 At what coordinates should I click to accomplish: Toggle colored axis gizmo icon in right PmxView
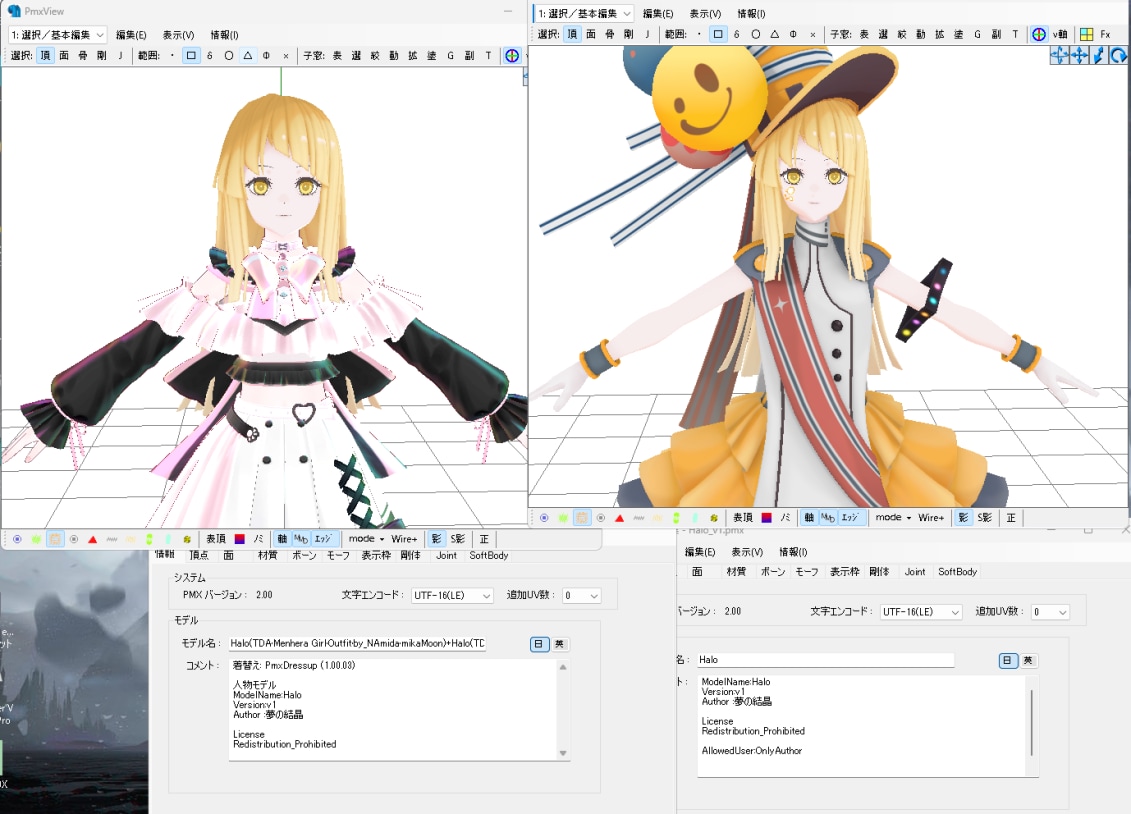[1039, 34]
